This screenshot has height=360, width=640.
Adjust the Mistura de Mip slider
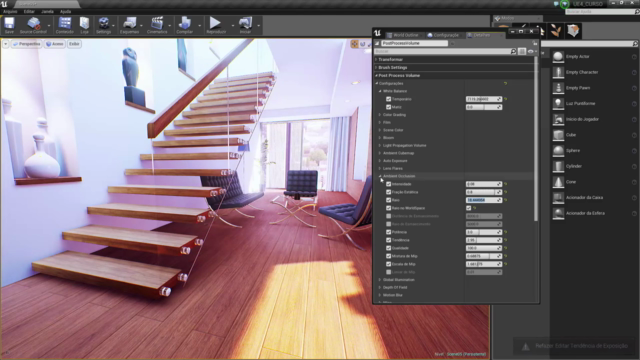(x=484, y=256)
